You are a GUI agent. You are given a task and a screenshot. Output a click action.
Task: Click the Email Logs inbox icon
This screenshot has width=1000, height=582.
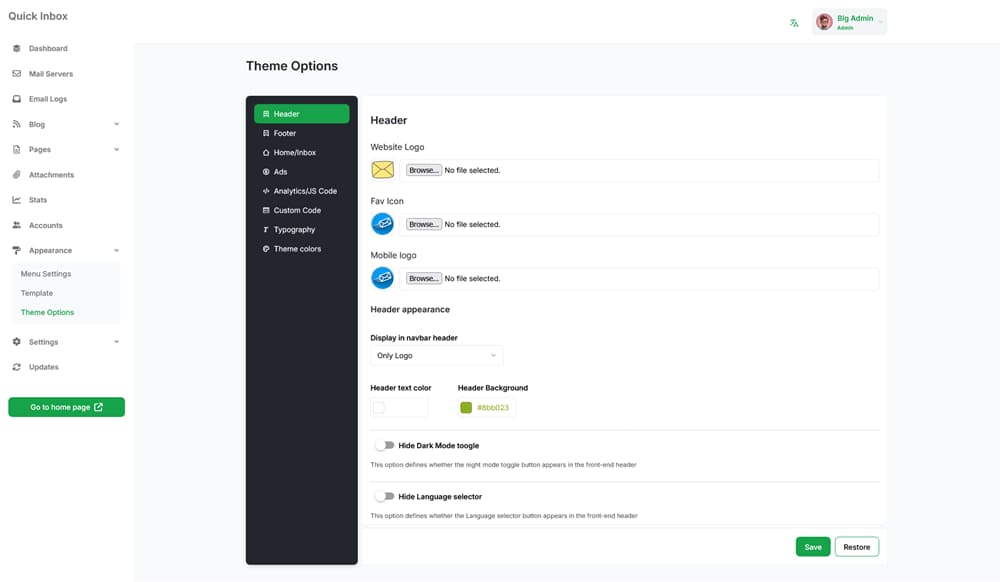point(17,99)
